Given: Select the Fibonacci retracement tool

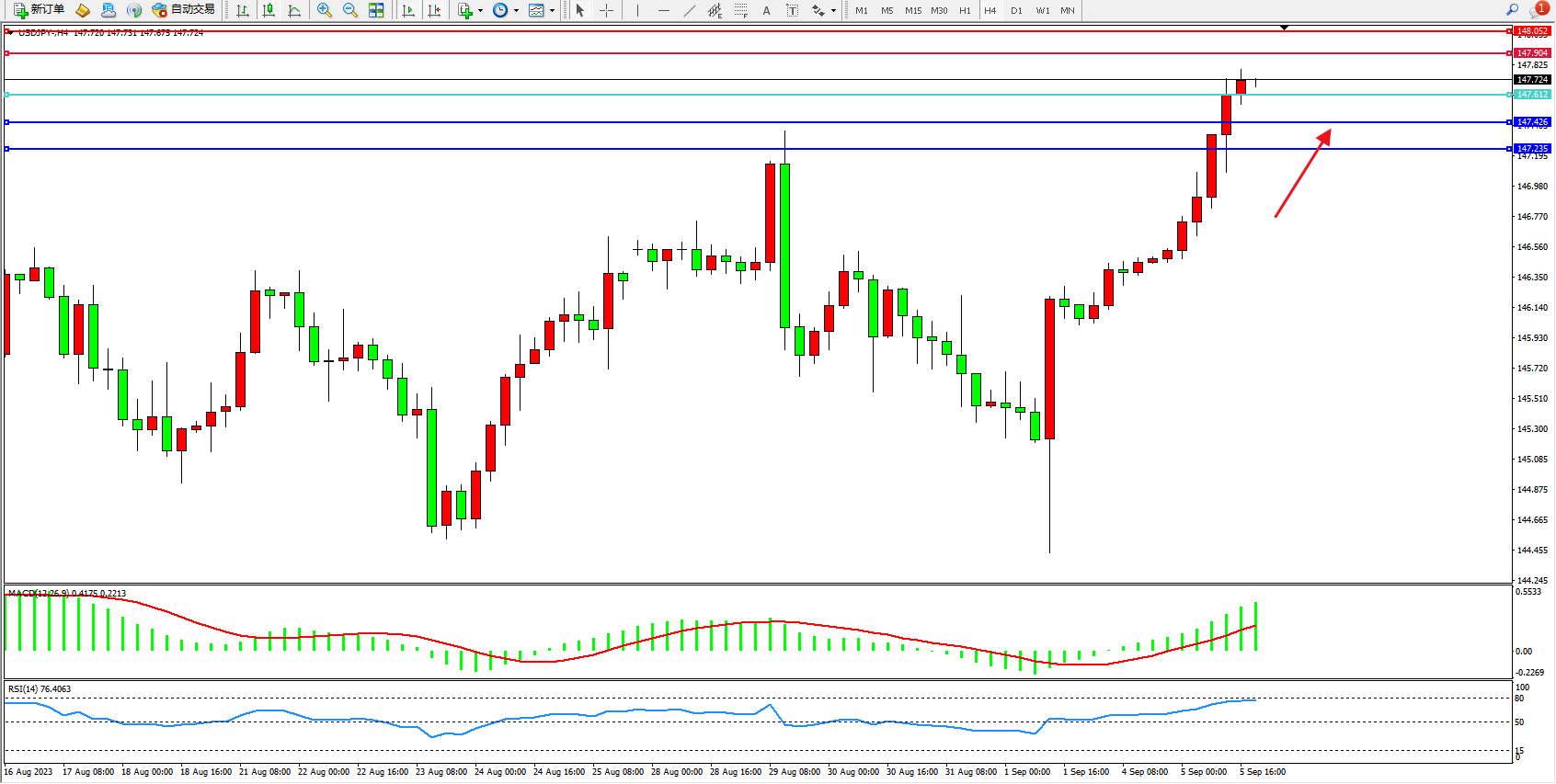Looking at the screenshot, I should [x=740, y=10].
